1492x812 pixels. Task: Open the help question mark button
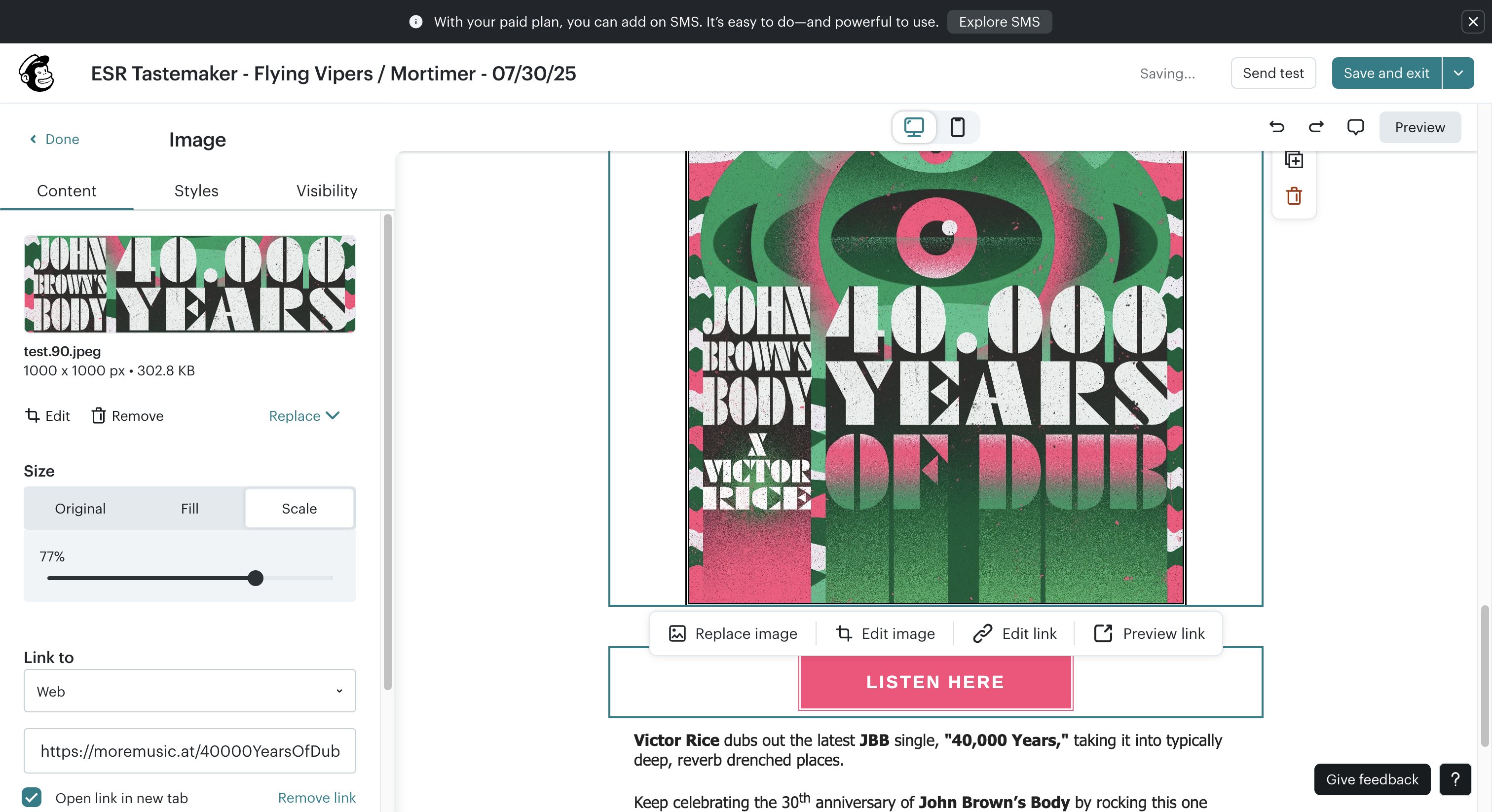[x=1455, y=779]
